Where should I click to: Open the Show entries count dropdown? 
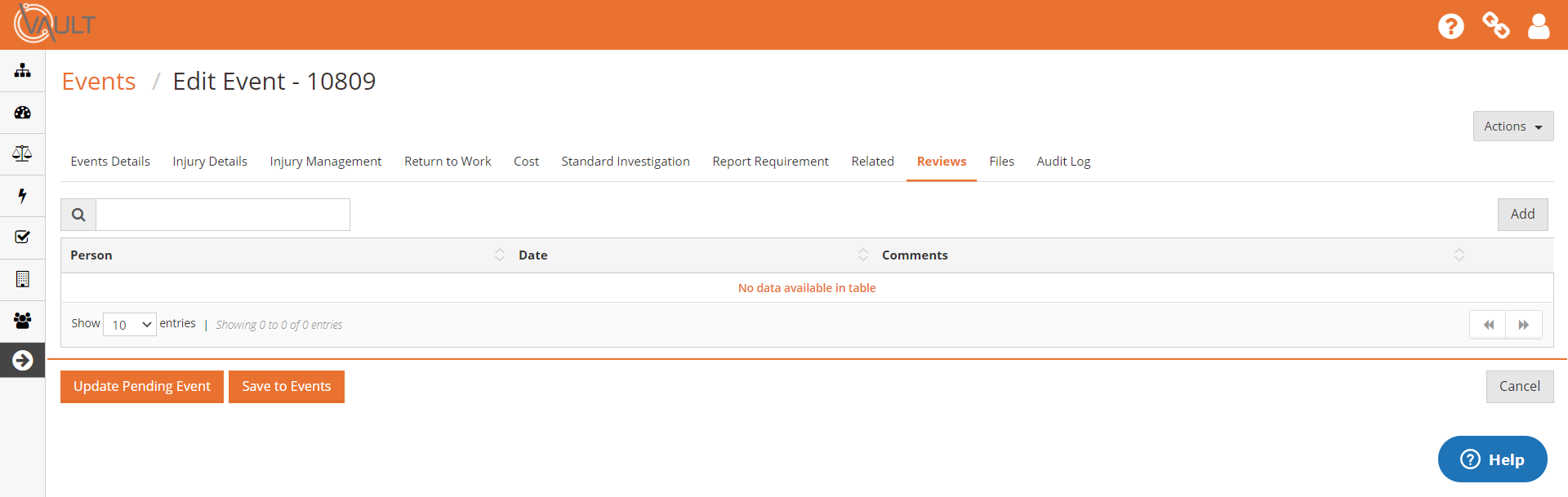[130, 324]
